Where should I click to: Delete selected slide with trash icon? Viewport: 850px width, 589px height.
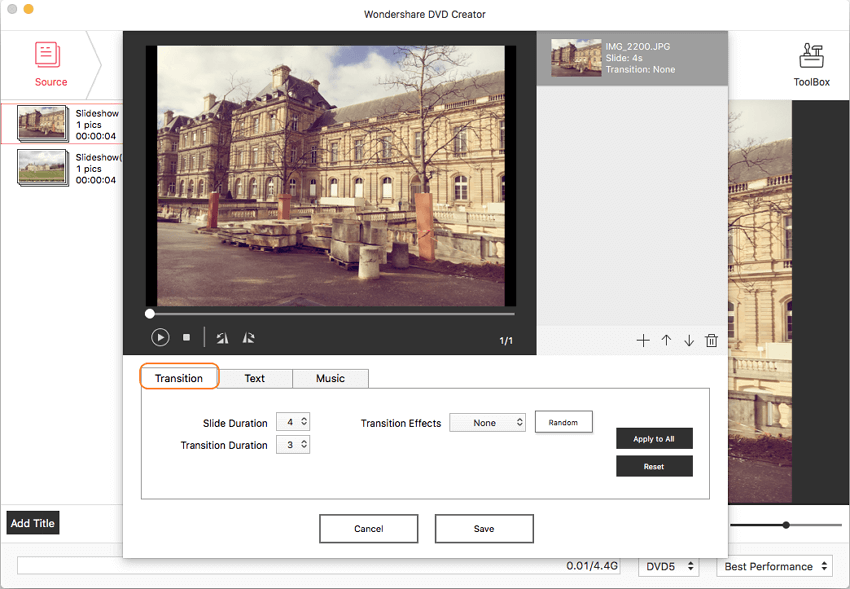click(x=712, y=341)
